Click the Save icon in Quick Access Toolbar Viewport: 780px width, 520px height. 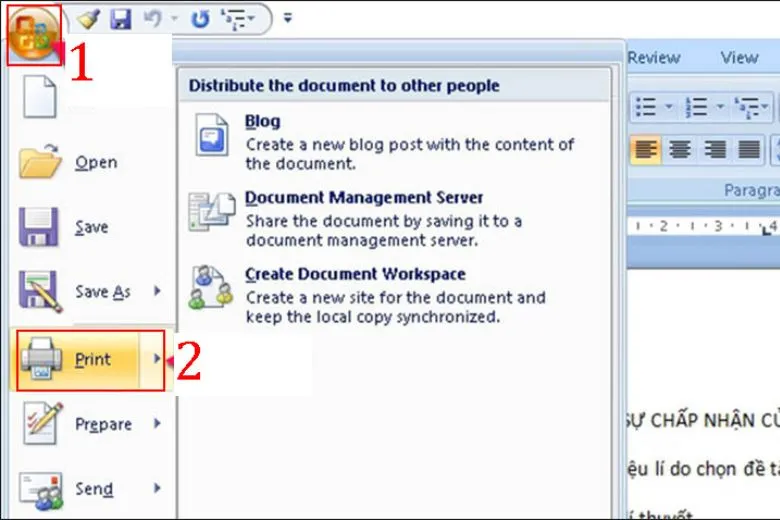click(x=121, y=18)
